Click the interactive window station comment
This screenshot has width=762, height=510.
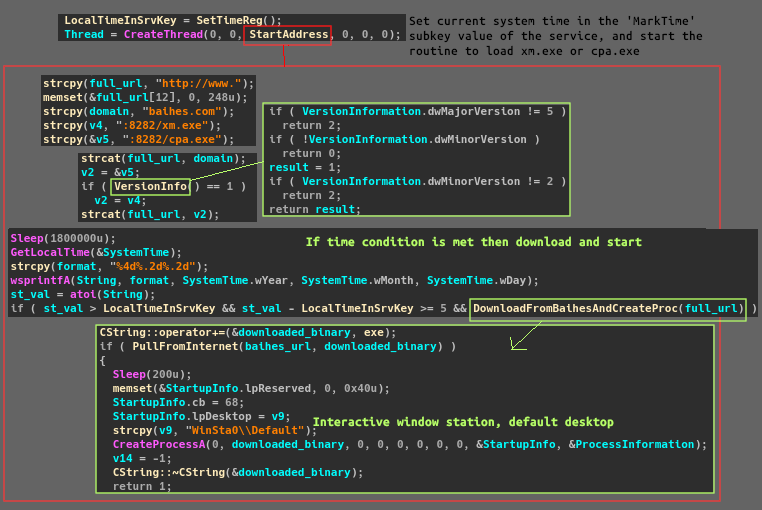pyautogui.click(x=463, y=422)
